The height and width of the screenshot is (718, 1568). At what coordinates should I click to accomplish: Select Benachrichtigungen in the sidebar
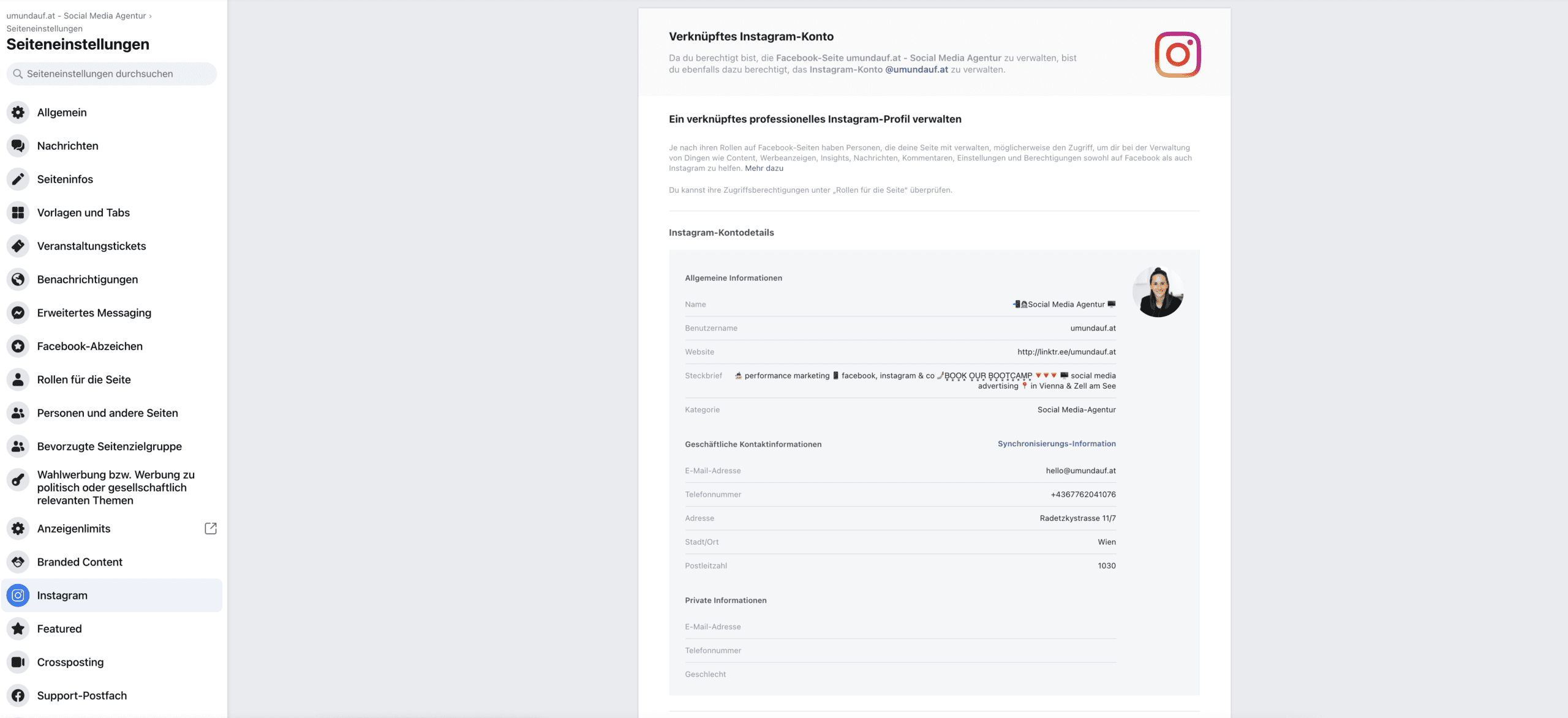click(111, 279)
